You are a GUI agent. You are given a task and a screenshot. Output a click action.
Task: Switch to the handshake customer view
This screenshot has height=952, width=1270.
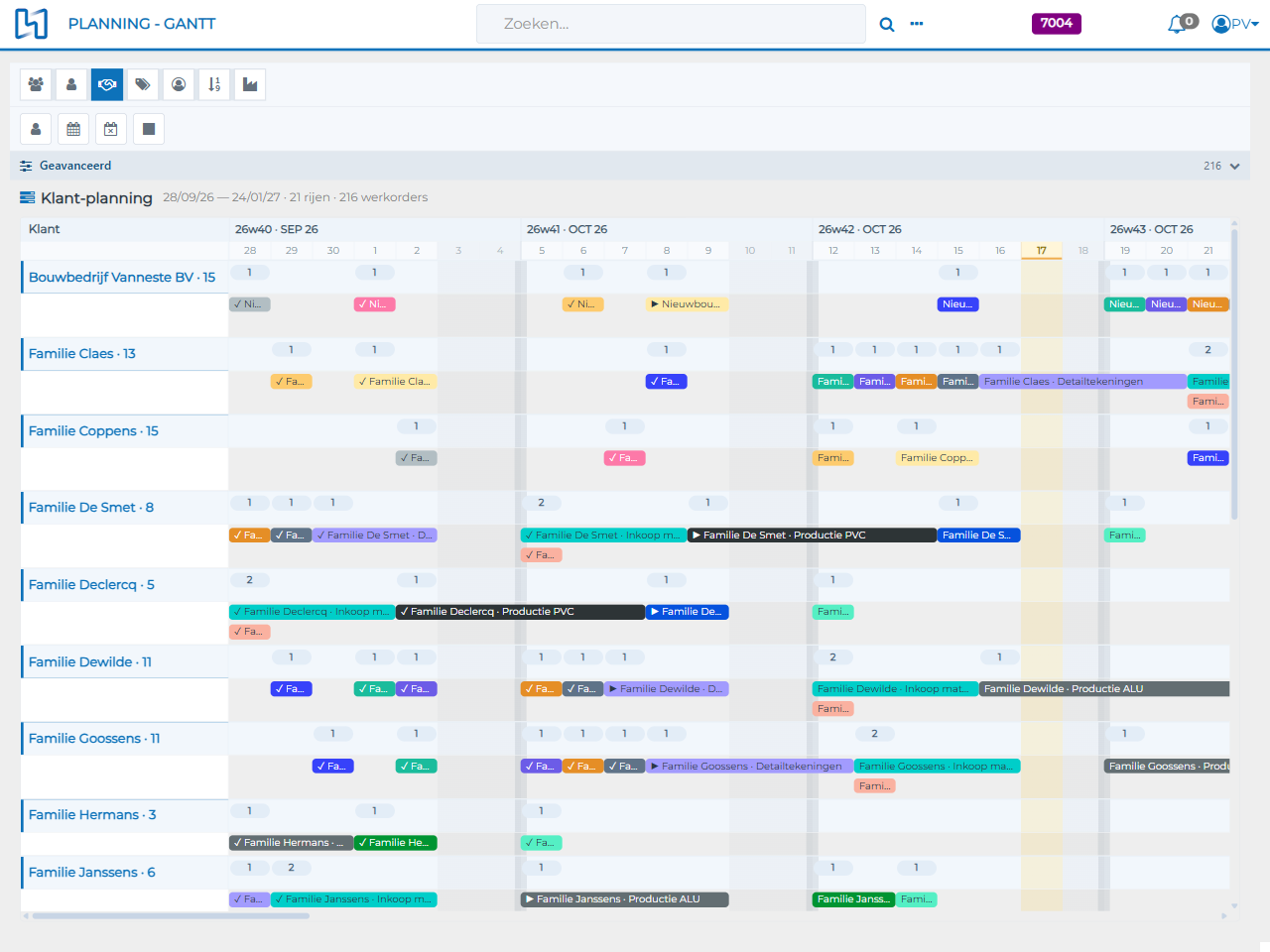[107, 84]
